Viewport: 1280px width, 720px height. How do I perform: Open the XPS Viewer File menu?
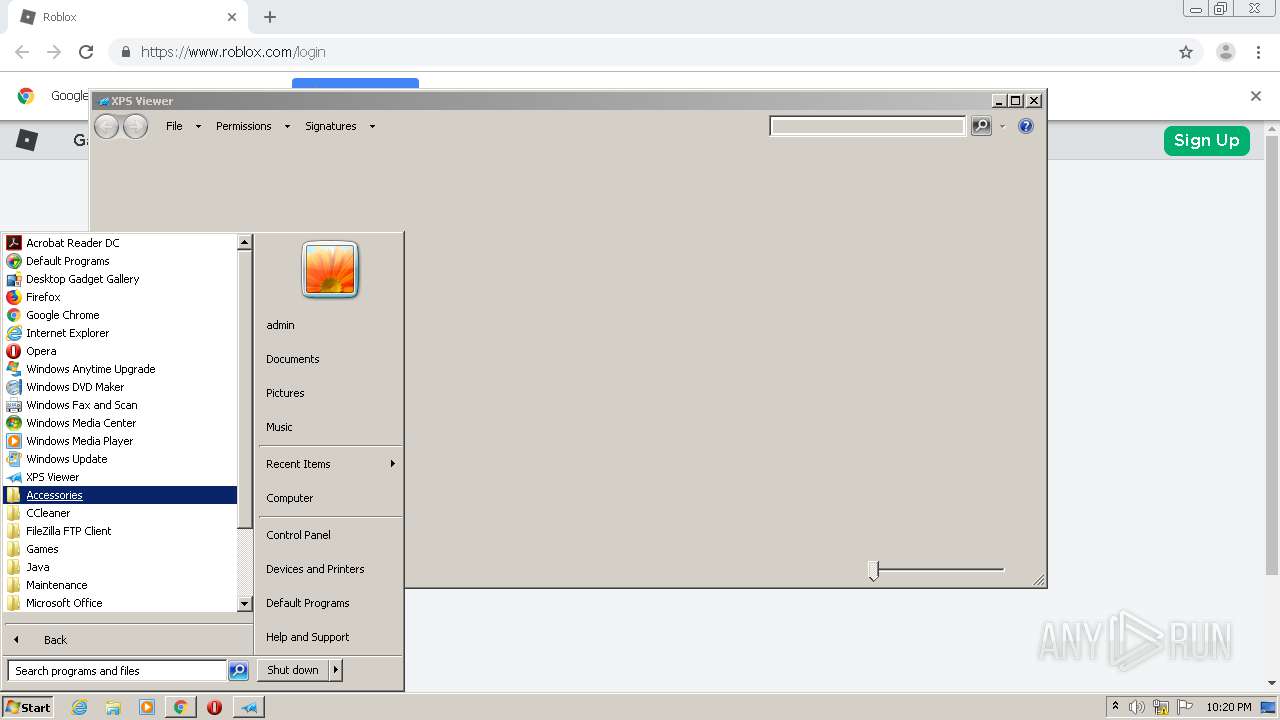(183, 126)
